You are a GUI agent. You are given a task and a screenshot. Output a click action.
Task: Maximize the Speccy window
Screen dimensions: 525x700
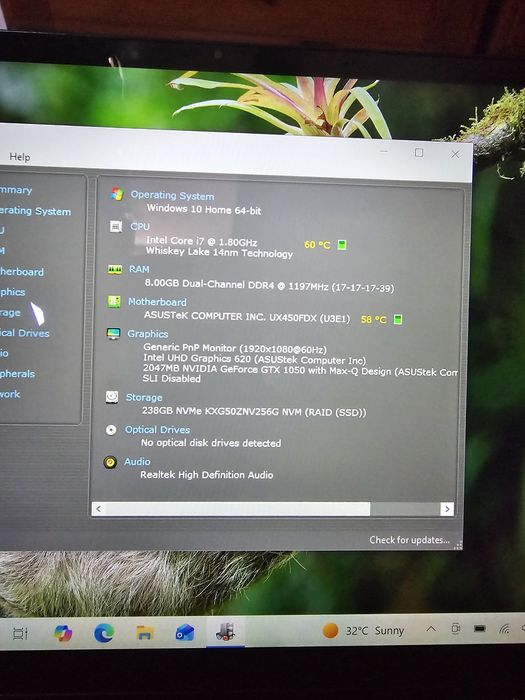(x=419, y=153)
